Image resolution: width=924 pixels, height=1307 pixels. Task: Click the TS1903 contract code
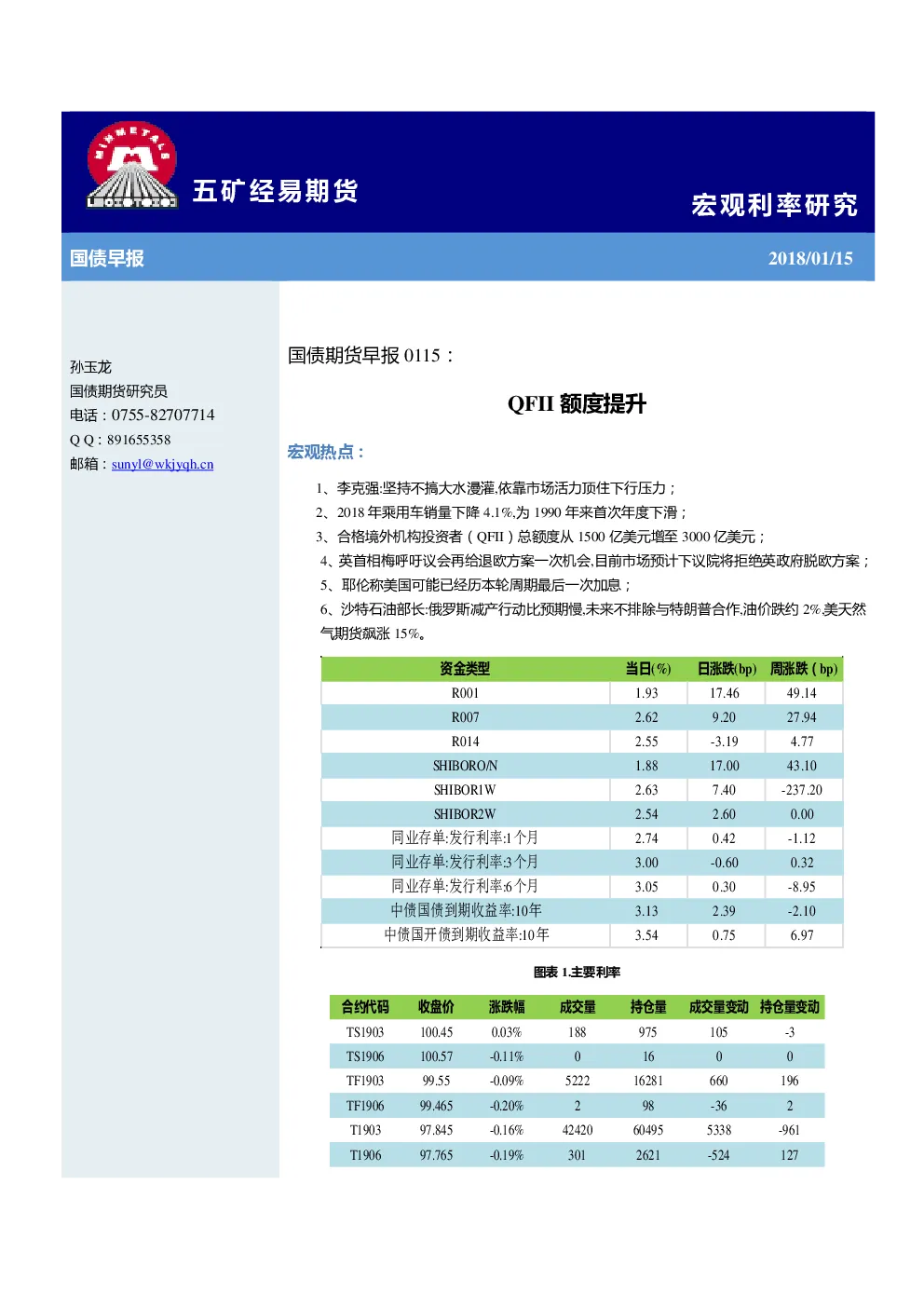click(x=365, y=1032)
